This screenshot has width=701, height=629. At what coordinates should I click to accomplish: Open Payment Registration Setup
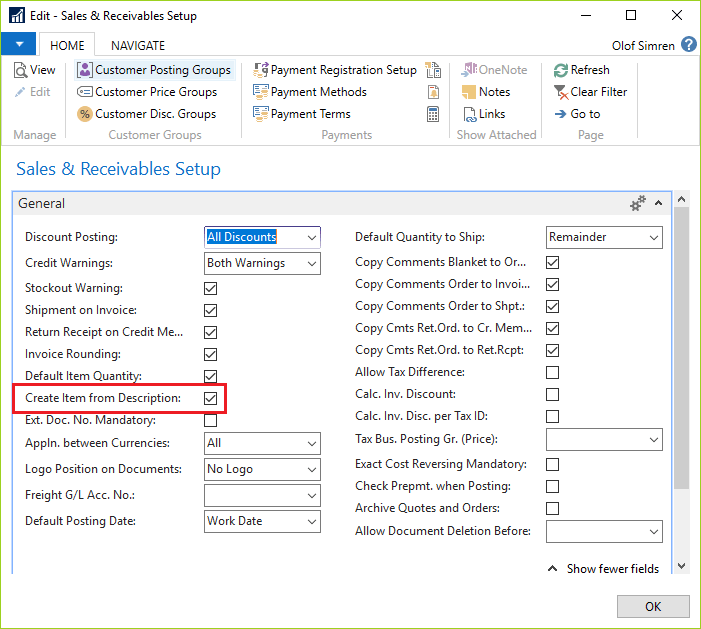(334, 70)
